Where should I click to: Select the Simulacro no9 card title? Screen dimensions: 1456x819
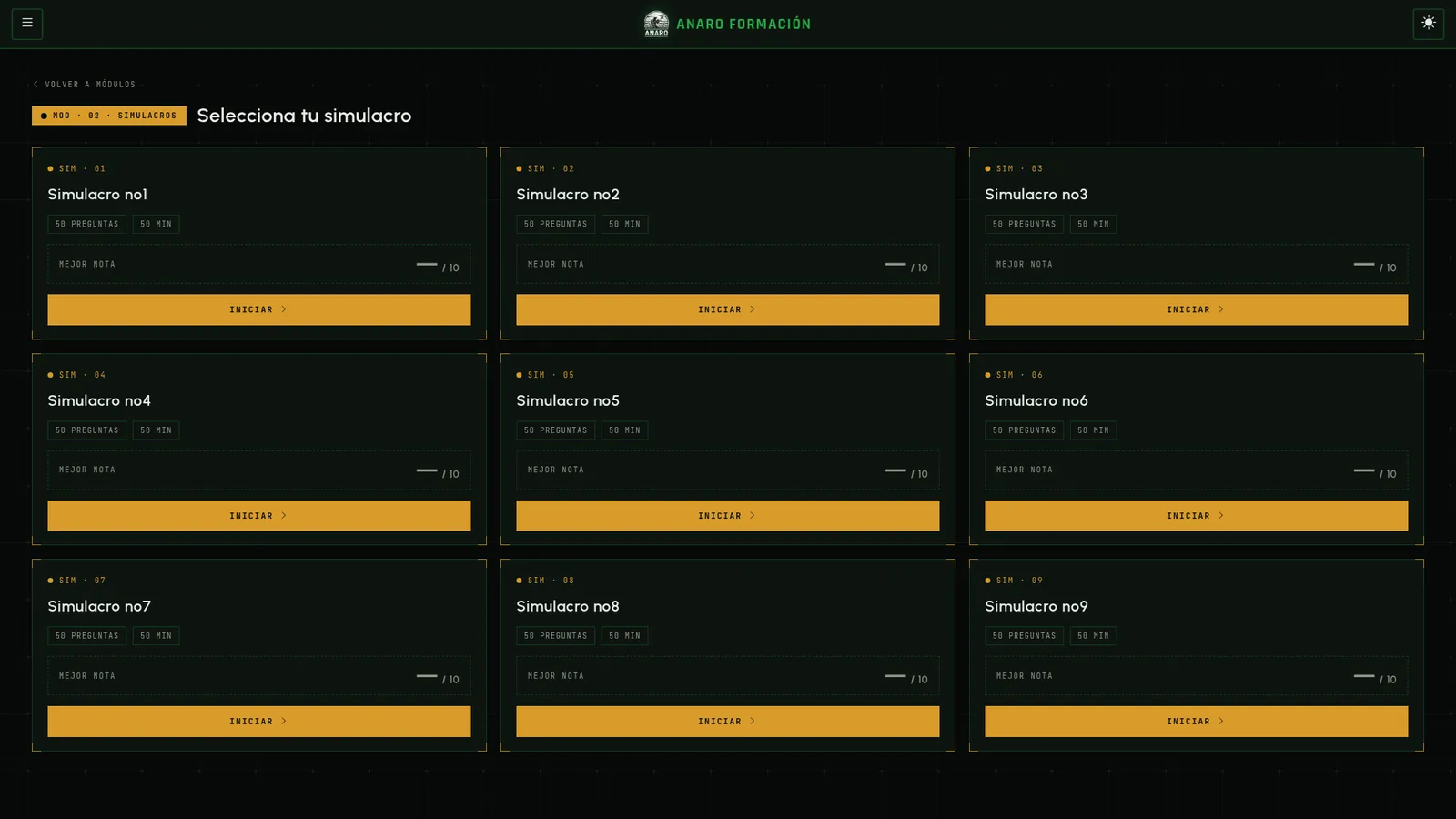pos(1036,606)
